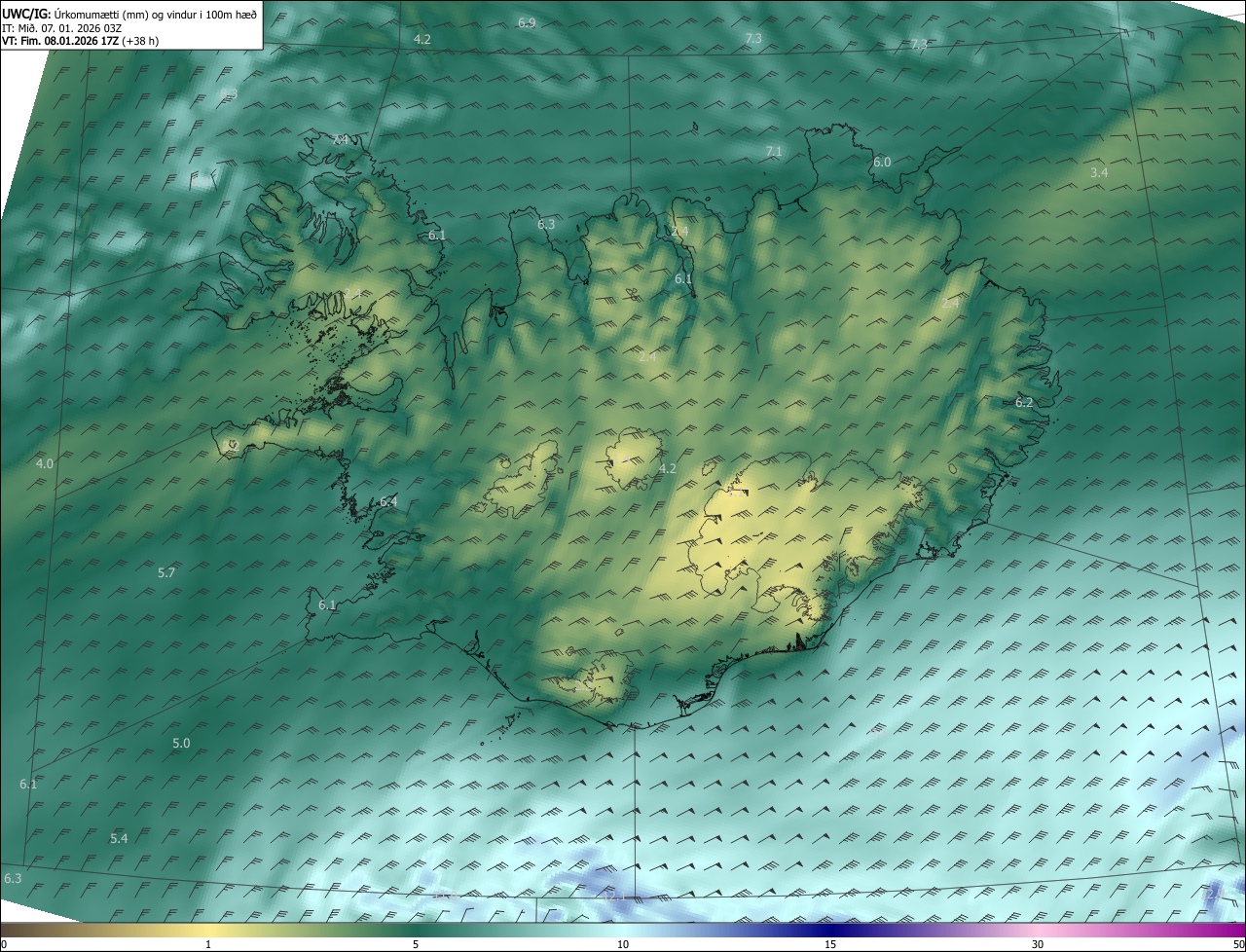Select the colour scale tick label 5
Image resolution: width=1246 pixels, height=952 pixels.
click(x=416, y=944)
